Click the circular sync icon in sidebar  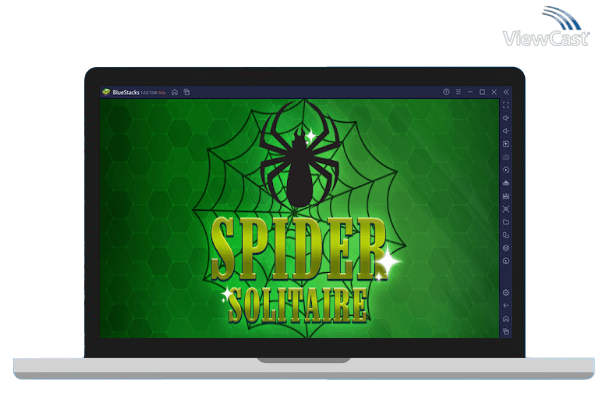pos(506,170)
